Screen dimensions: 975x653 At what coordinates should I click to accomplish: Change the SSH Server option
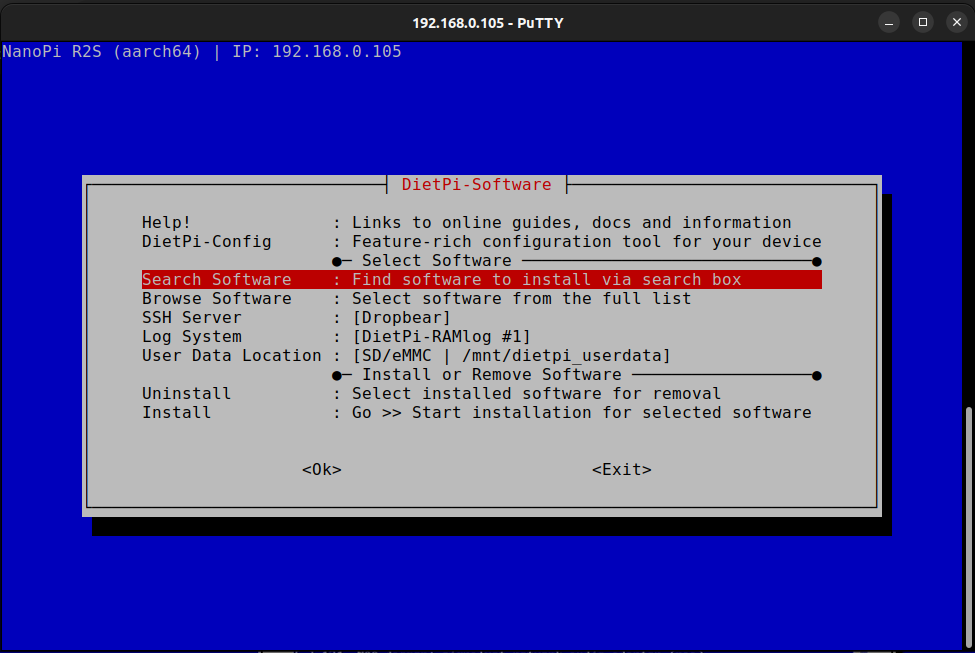(x=191, y=318)
